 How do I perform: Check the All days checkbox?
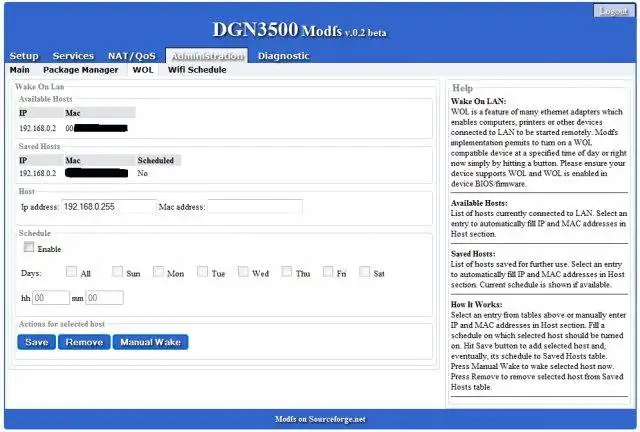[71, 272]
